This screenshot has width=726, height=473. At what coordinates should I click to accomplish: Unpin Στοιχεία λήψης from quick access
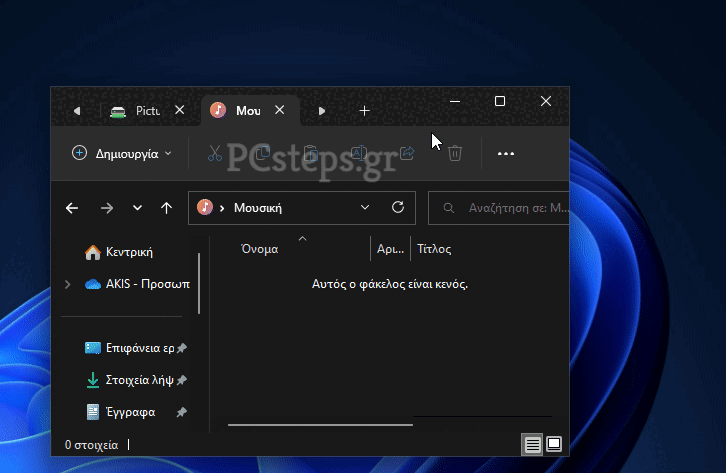[182, 380]
